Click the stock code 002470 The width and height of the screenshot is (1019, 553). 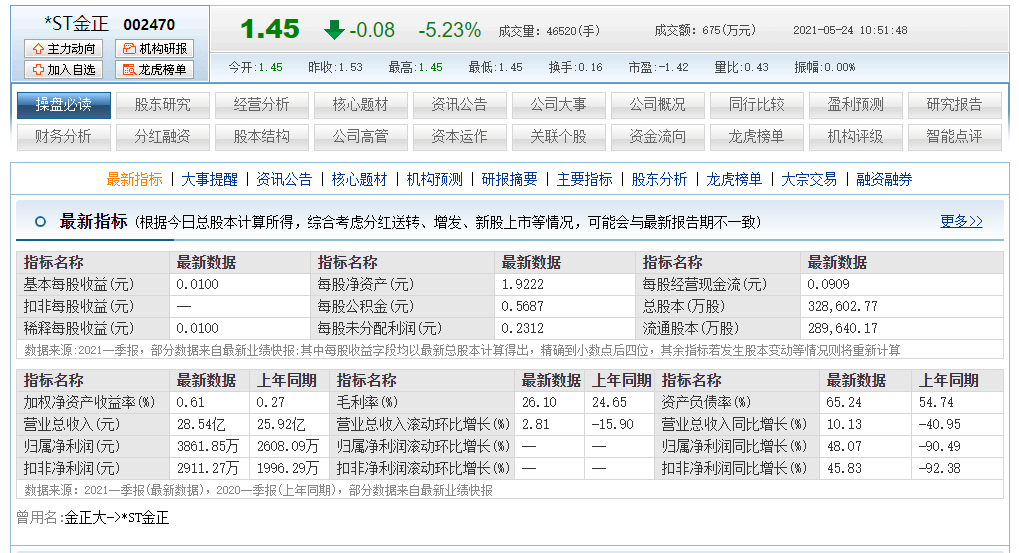[149, 25]
